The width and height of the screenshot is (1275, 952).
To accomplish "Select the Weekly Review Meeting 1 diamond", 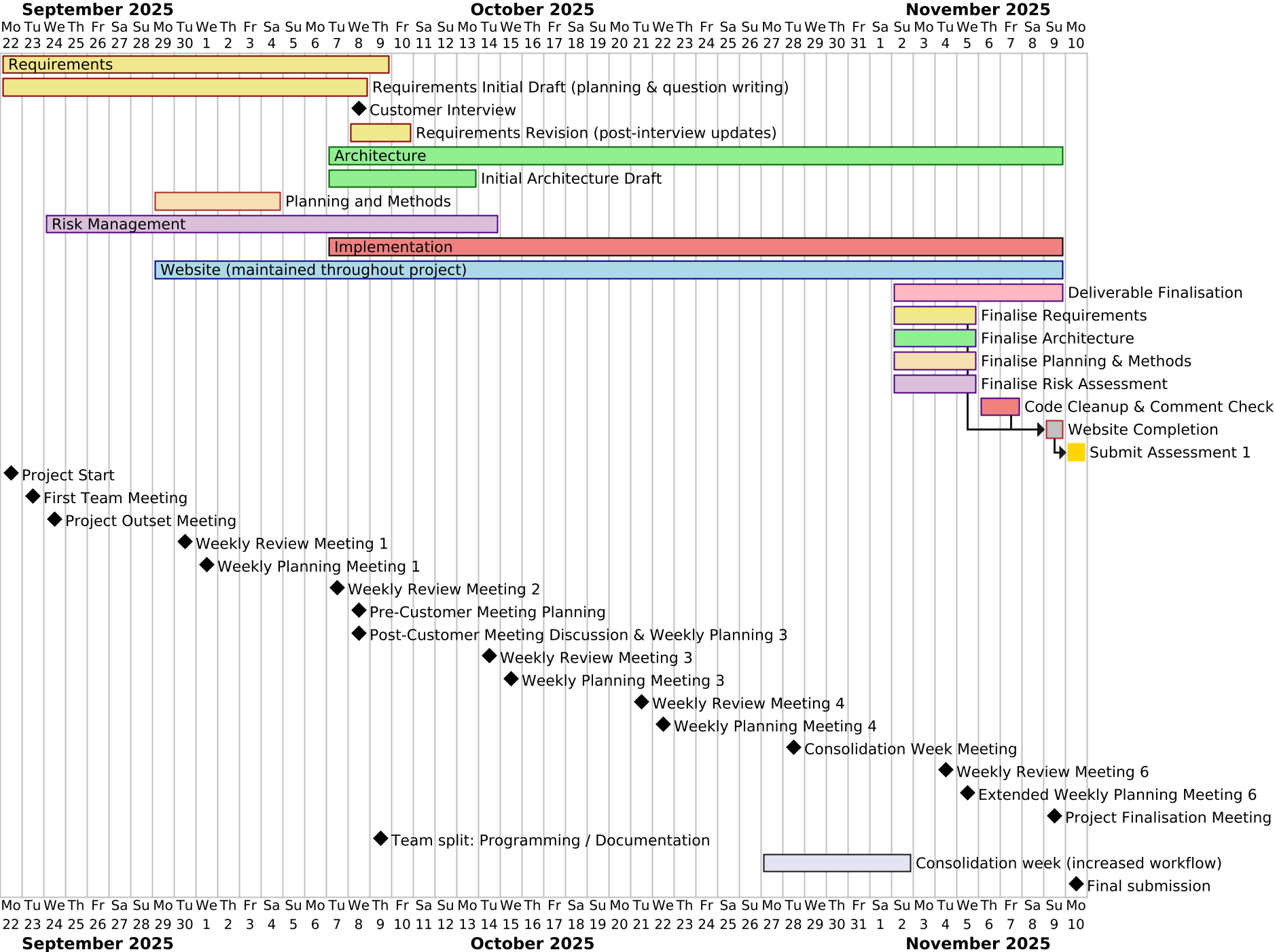I will (x=185, y=541).
